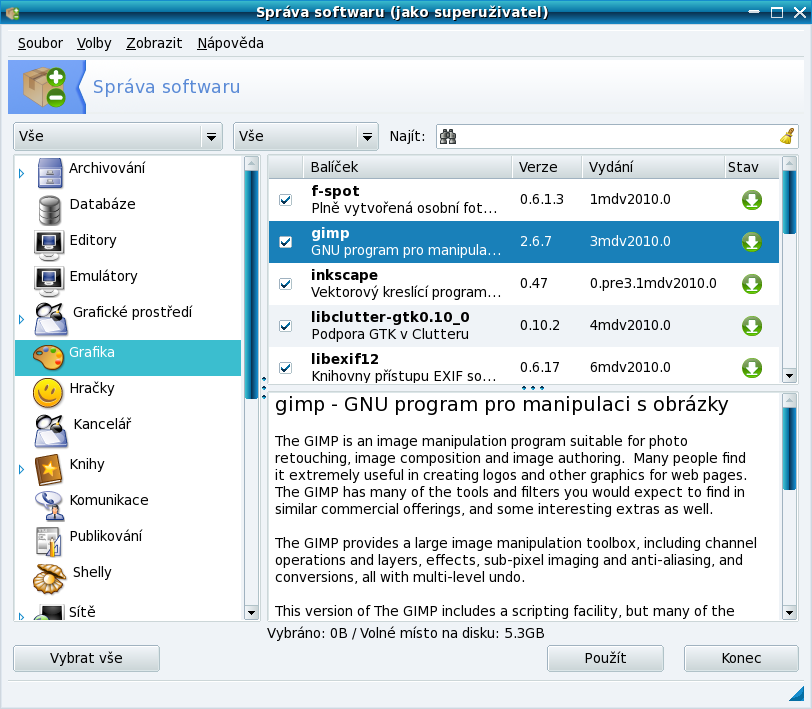Click the title bar application icon
Viewport: 812px width, 709px height.
(x=12, y=12)
